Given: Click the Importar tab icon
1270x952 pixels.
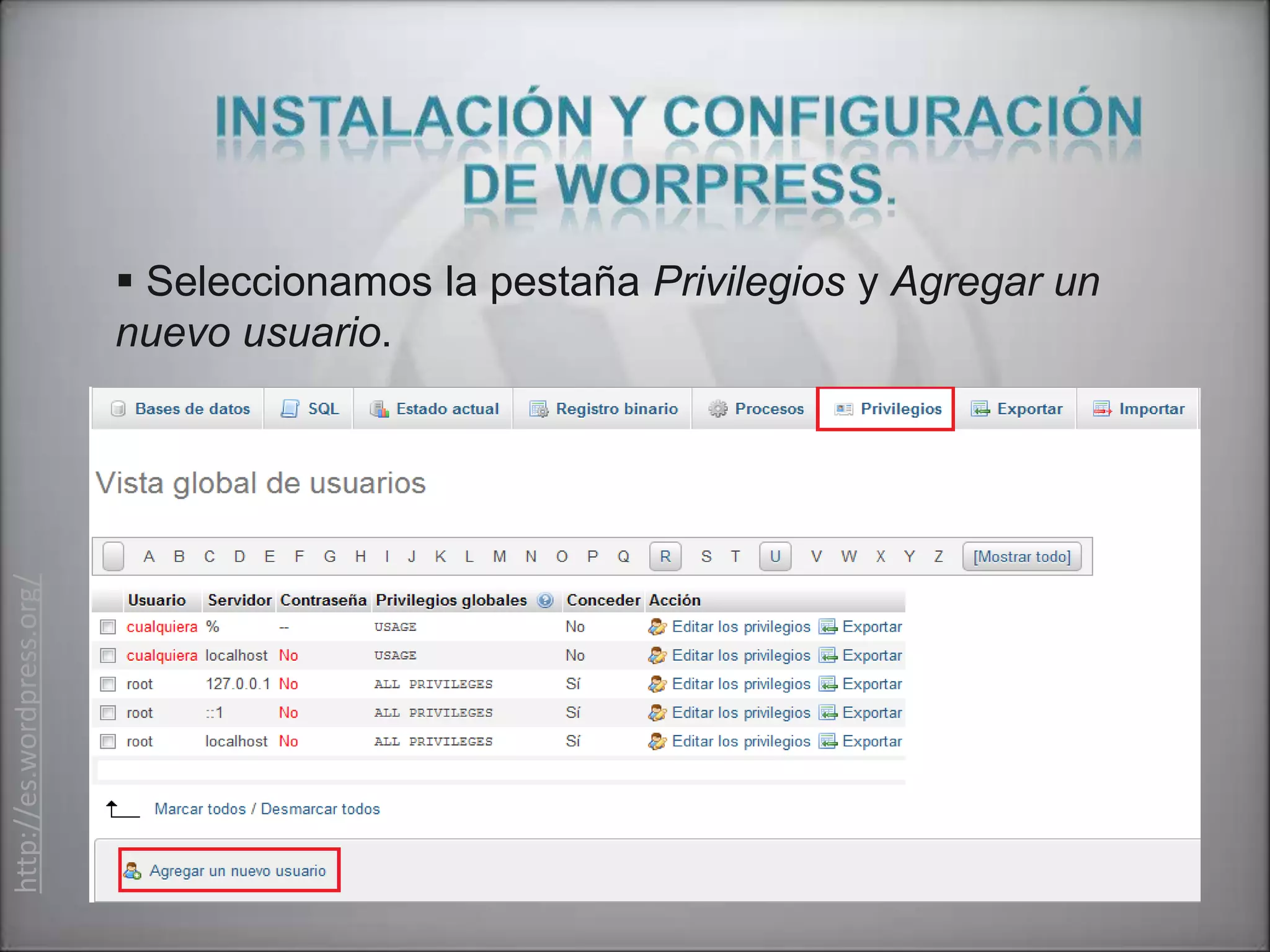Looking at the screenshot, I should coord(1102,409).
